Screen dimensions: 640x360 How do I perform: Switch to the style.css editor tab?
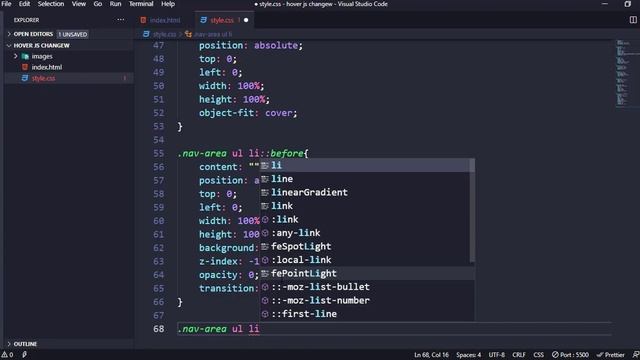coord(223,20)
